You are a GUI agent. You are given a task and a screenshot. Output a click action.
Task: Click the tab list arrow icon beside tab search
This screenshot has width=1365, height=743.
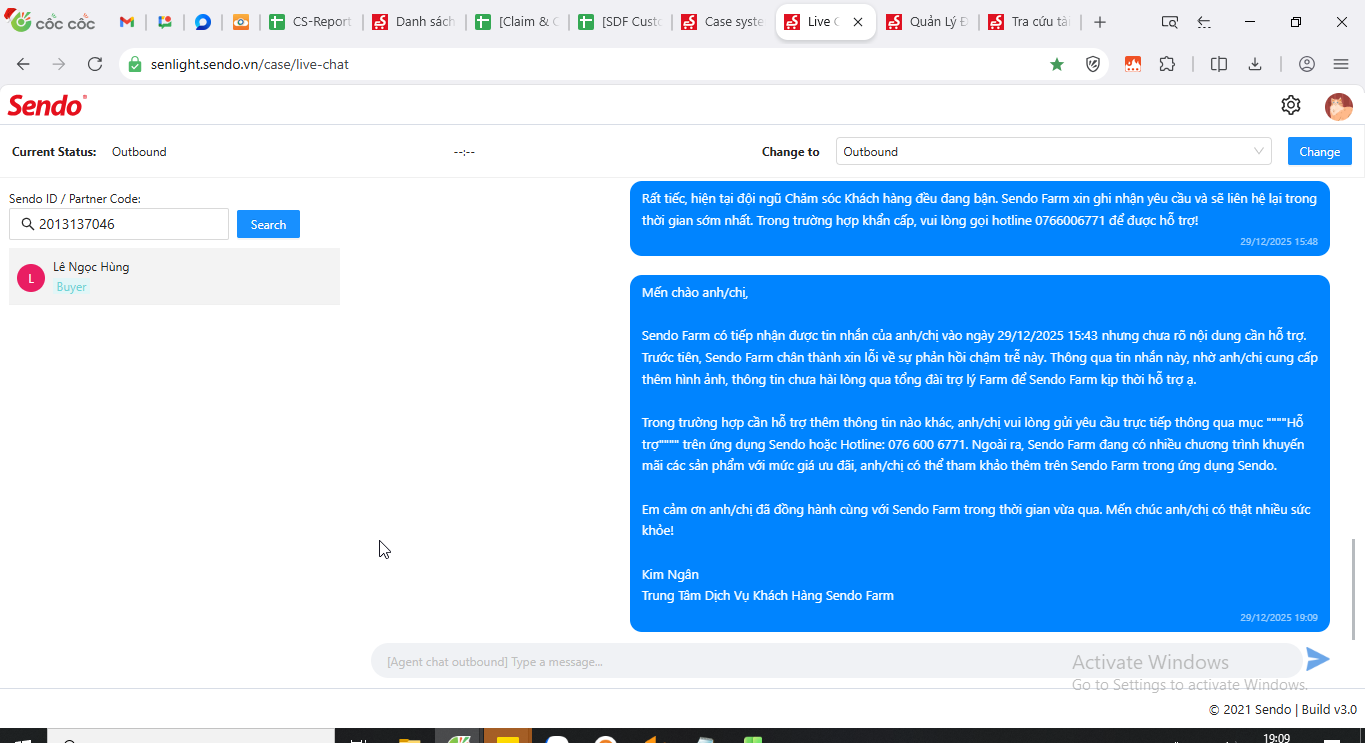[1204, 22]
